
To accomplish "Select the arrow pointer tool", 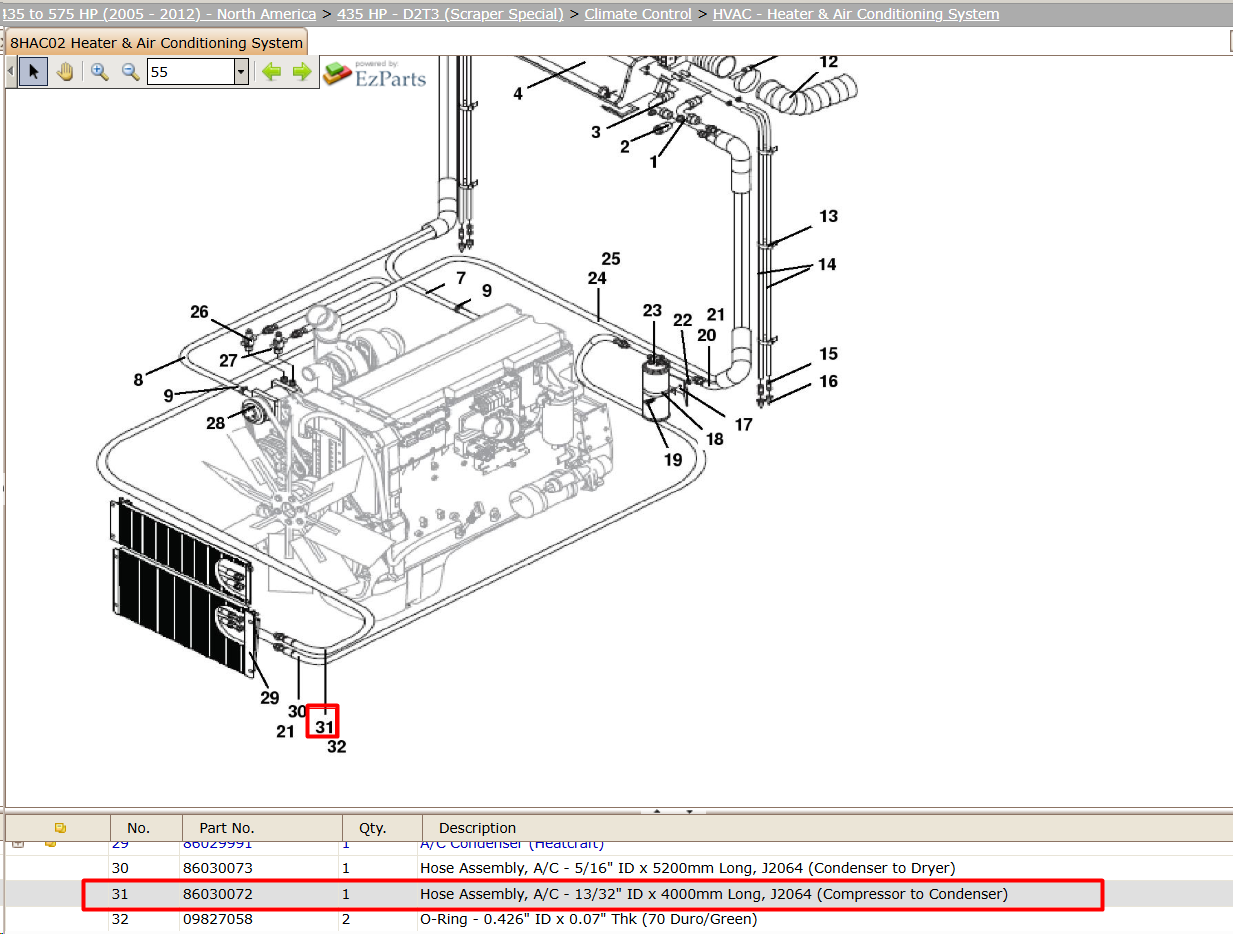I will [x=34, y=72].
